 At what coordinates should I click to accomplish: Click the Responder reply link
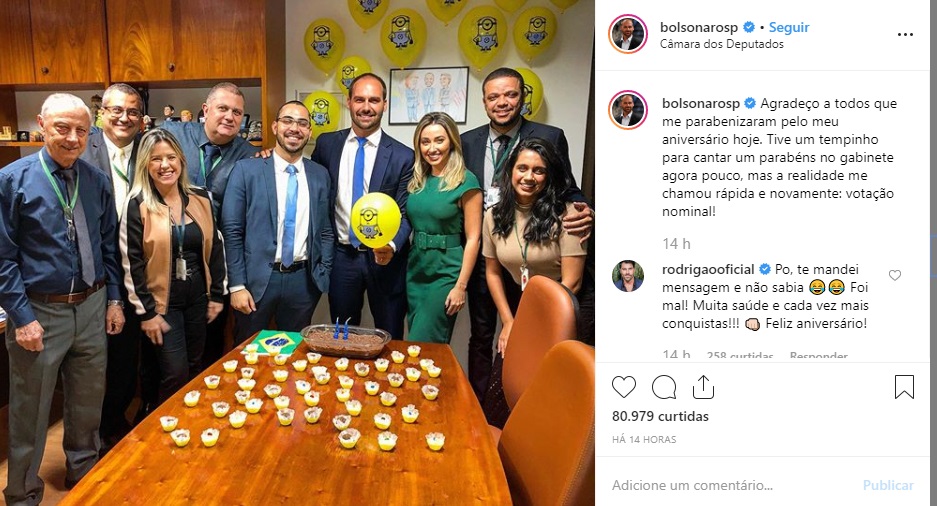(x=818, y=355)
